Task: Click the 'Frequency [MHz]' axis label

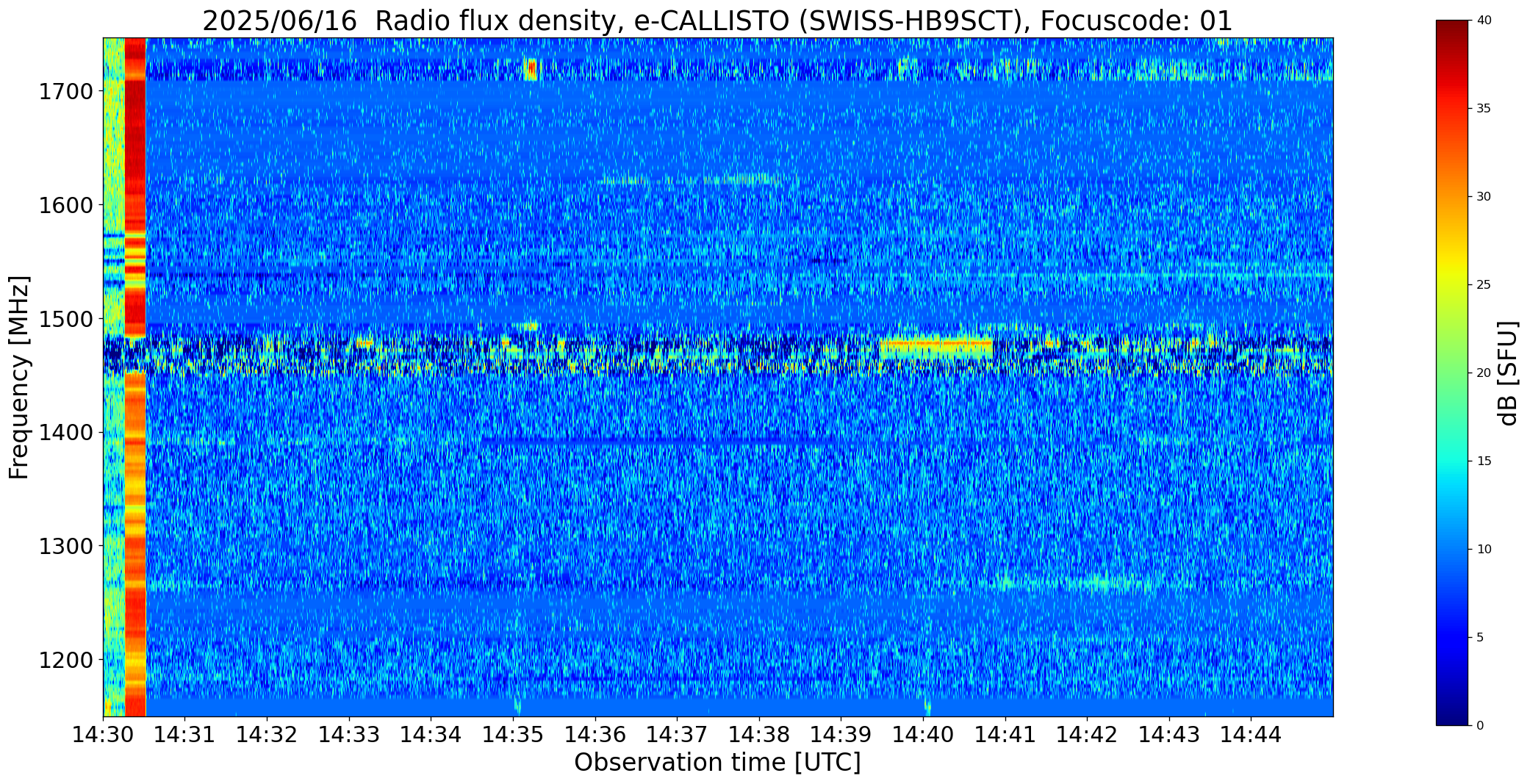Action: 20,378
